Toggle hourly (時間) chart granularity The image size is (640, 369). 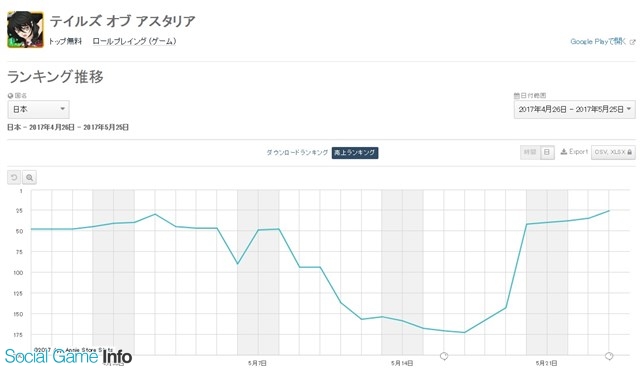[530, 152]
